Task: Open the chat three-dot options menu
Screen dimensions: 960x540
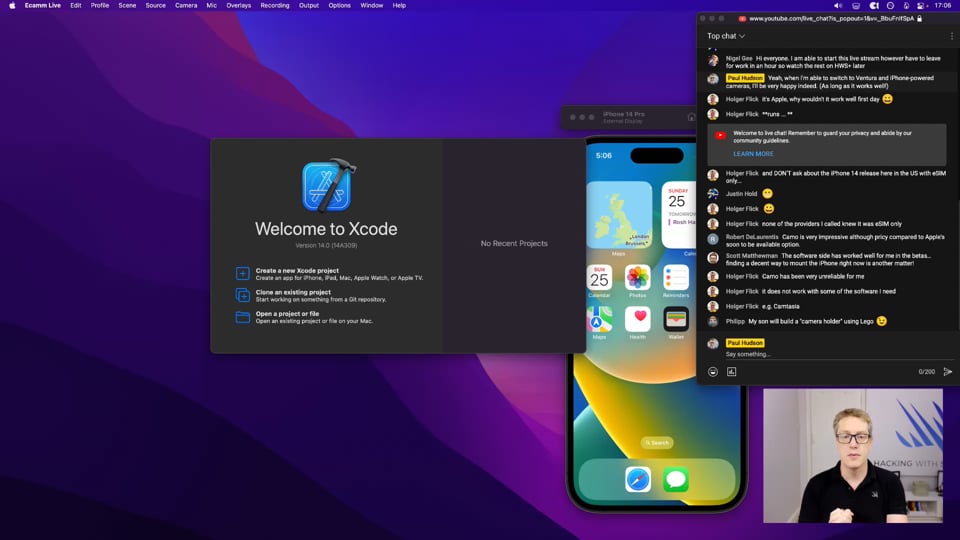Action: coord(951,36)
